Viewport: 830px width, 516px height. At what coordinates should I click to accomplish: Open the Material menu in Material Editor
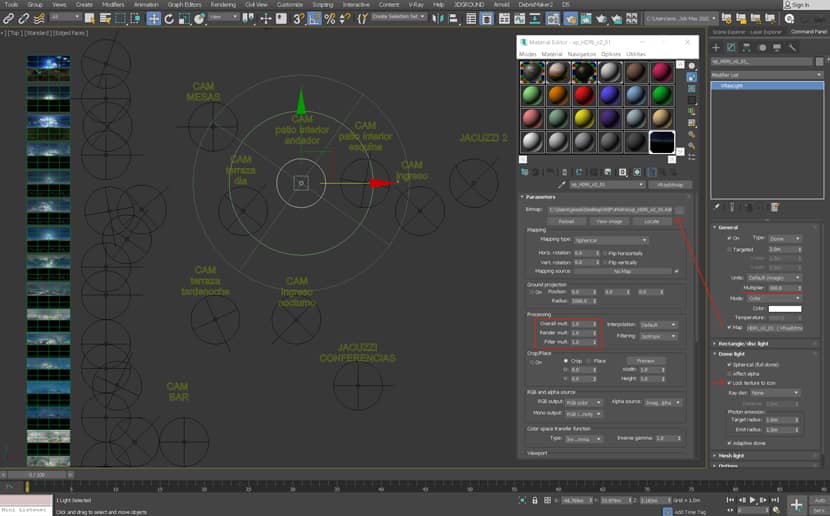tap(552, 55)
